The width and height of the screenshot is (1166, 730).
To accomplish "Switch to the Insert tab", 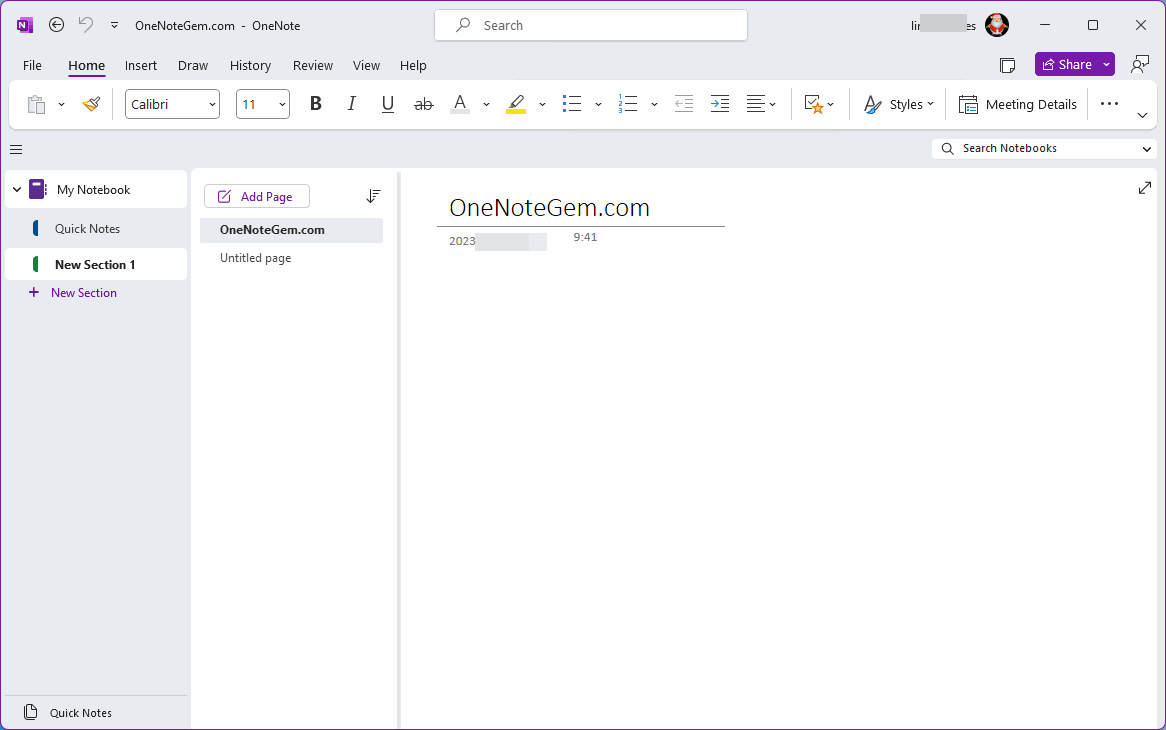I will (141, 65).
